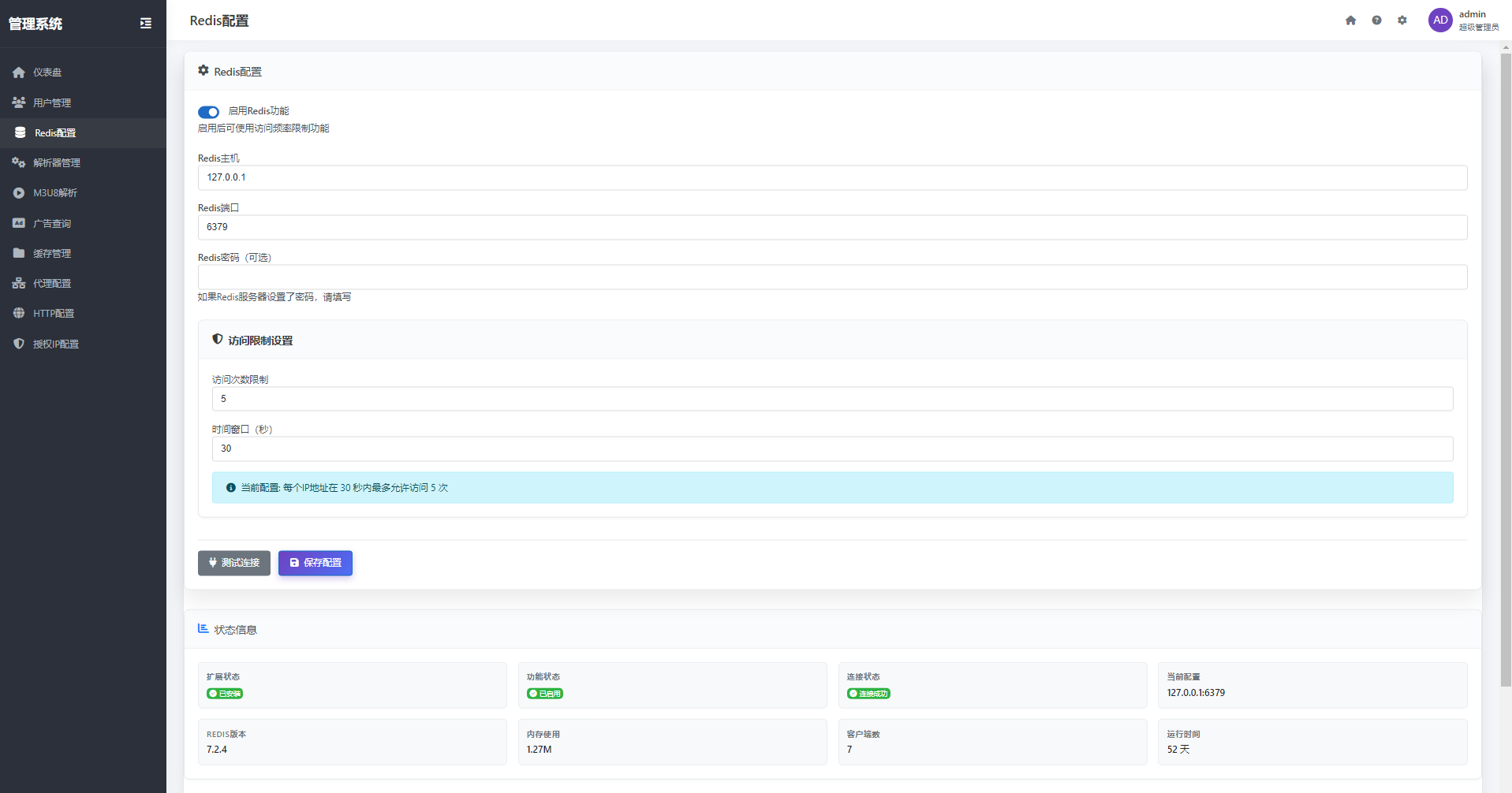Focus the 访问次数限制 input field

pos(832,399)
